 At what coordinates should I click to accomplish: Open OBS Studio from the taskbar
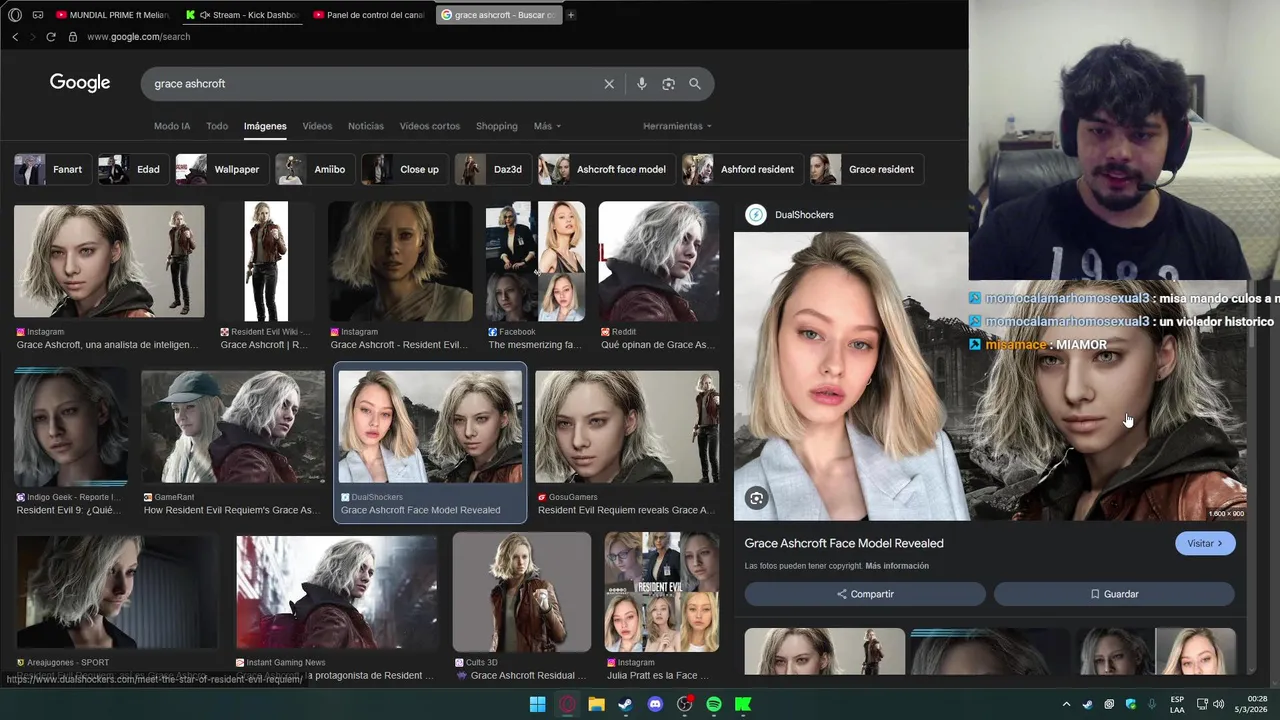click(x=684, y=704)
